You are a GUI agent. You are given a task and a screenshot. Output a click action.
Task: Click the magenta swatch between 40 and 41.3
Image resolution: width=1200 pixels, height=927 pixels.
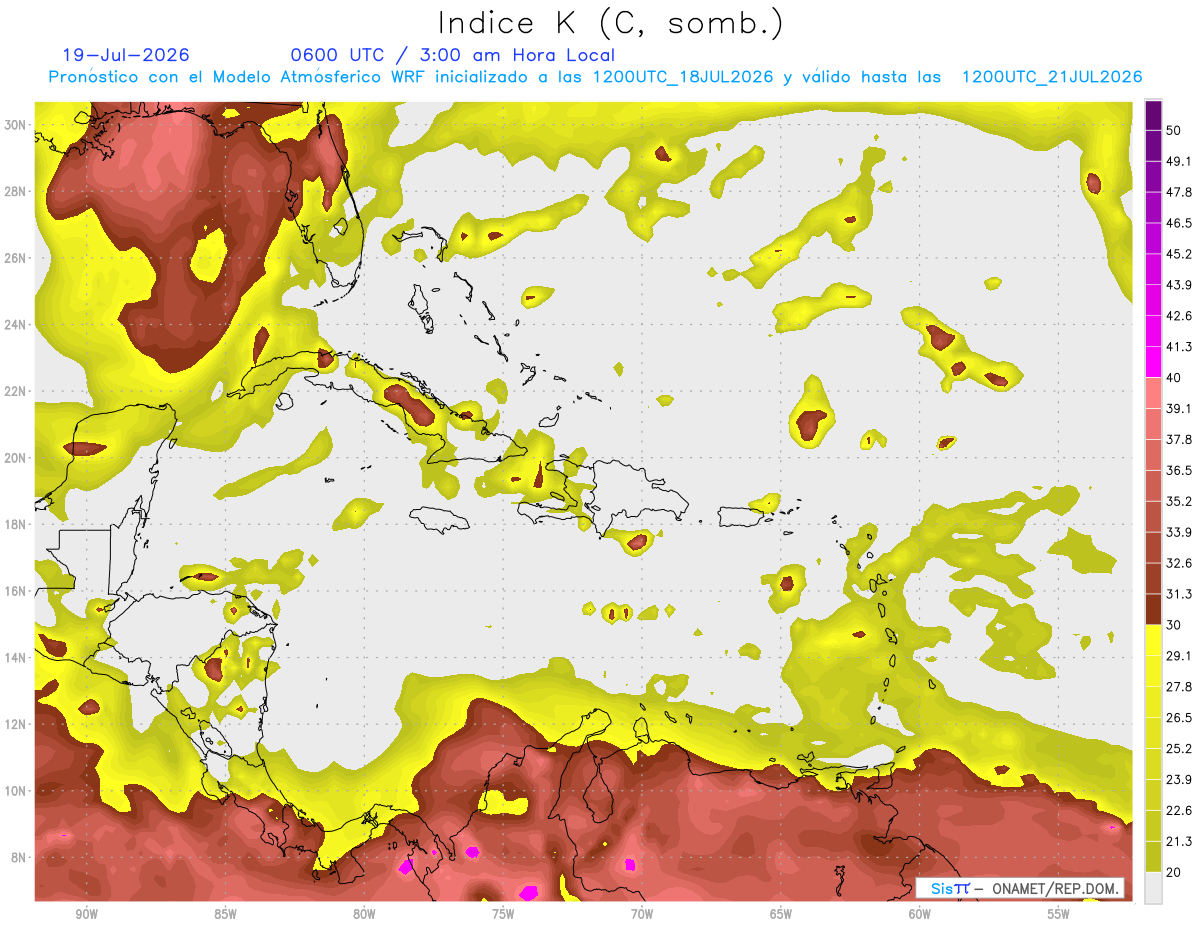tap(1154, 362)
